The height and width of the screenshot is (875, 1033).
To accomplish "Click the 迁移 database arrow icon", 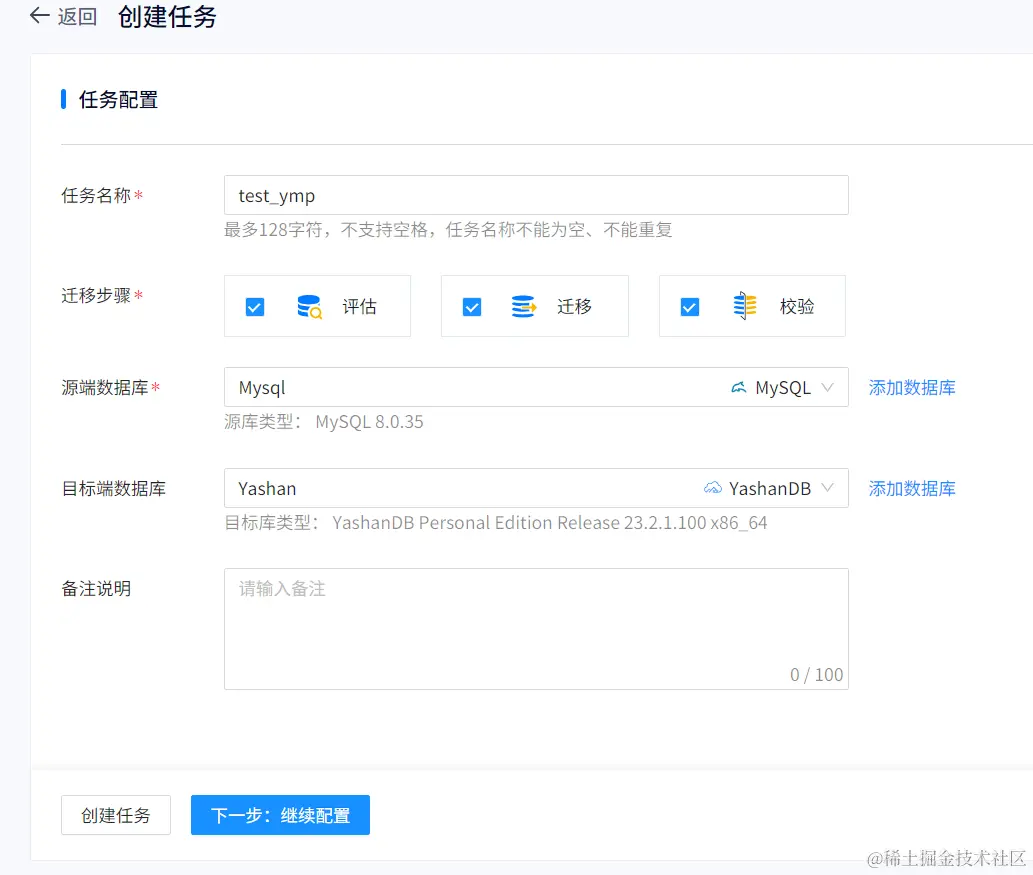I will [x=524, y=307].
